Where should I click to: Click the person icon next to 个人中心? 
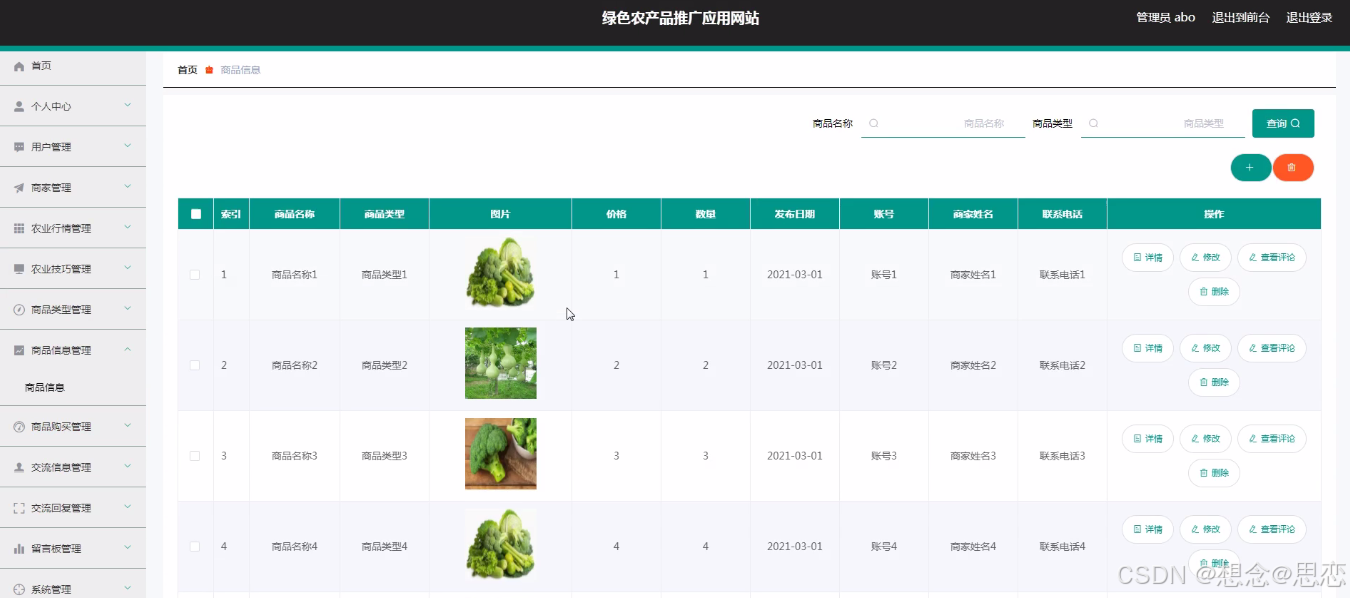18,106
